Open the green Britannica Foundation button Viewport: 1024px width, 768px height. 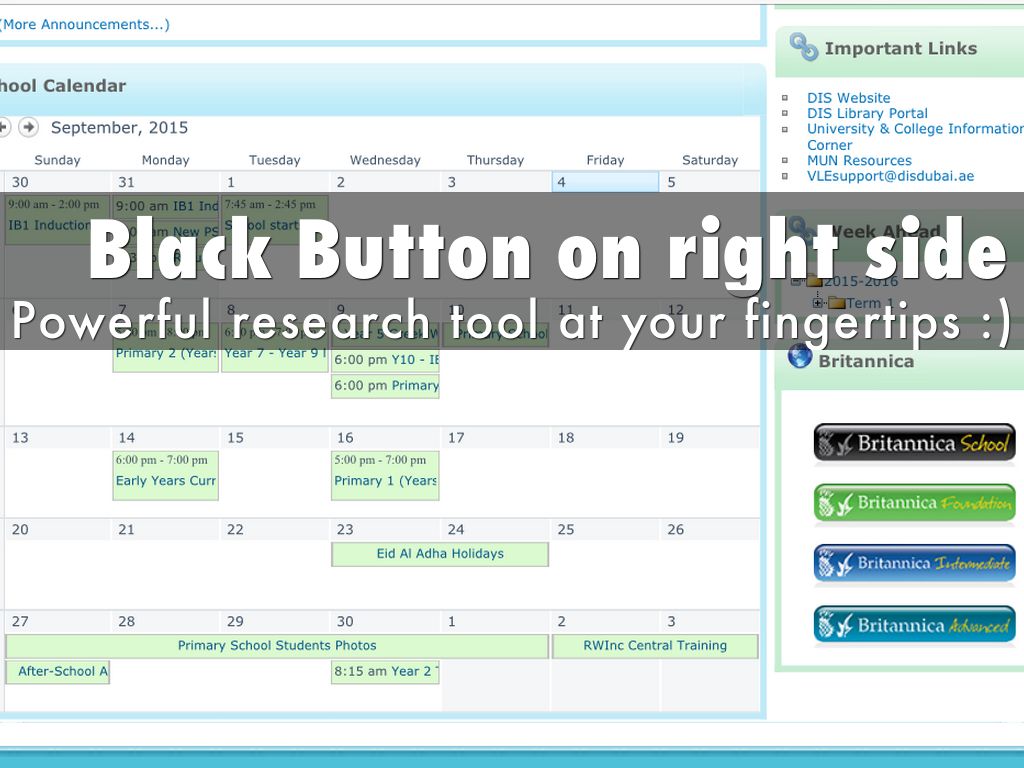(914, 504)
